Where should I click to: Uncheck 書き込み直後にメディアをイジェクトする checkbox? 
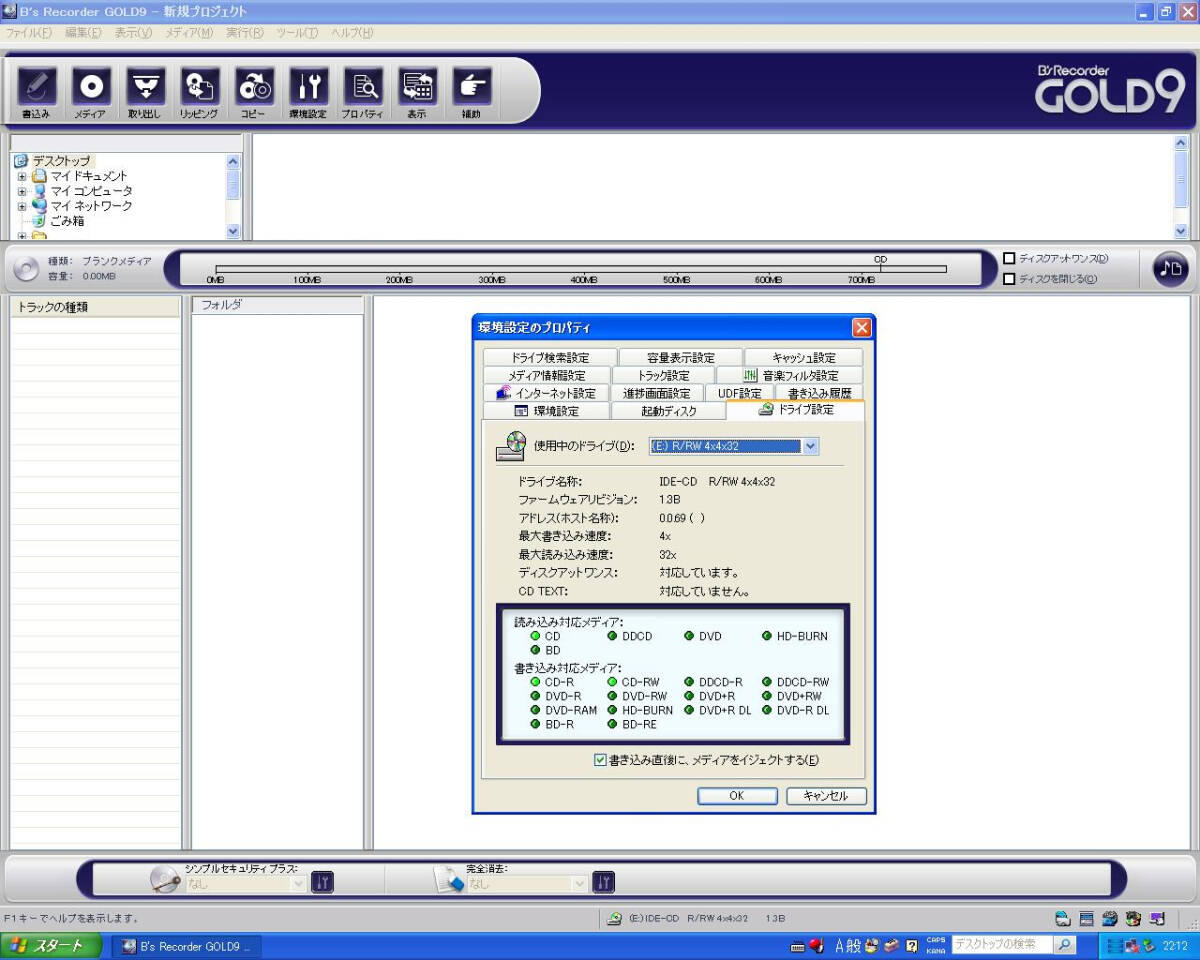[600, 760]
